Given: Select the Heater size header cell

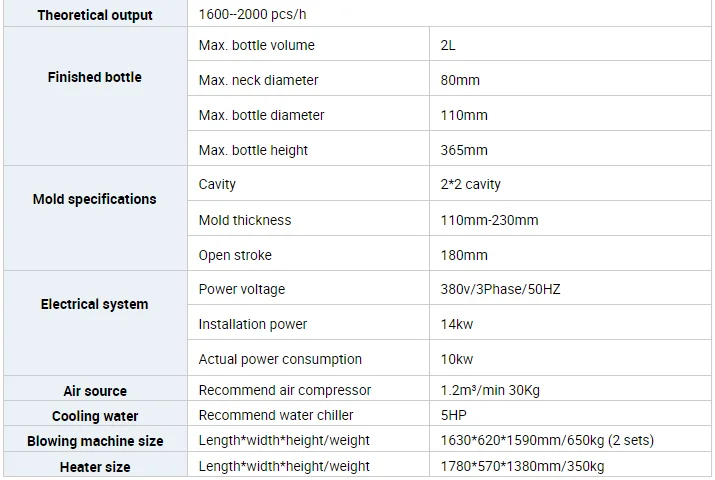Looking at the screenshot, I should click(95, 467).
